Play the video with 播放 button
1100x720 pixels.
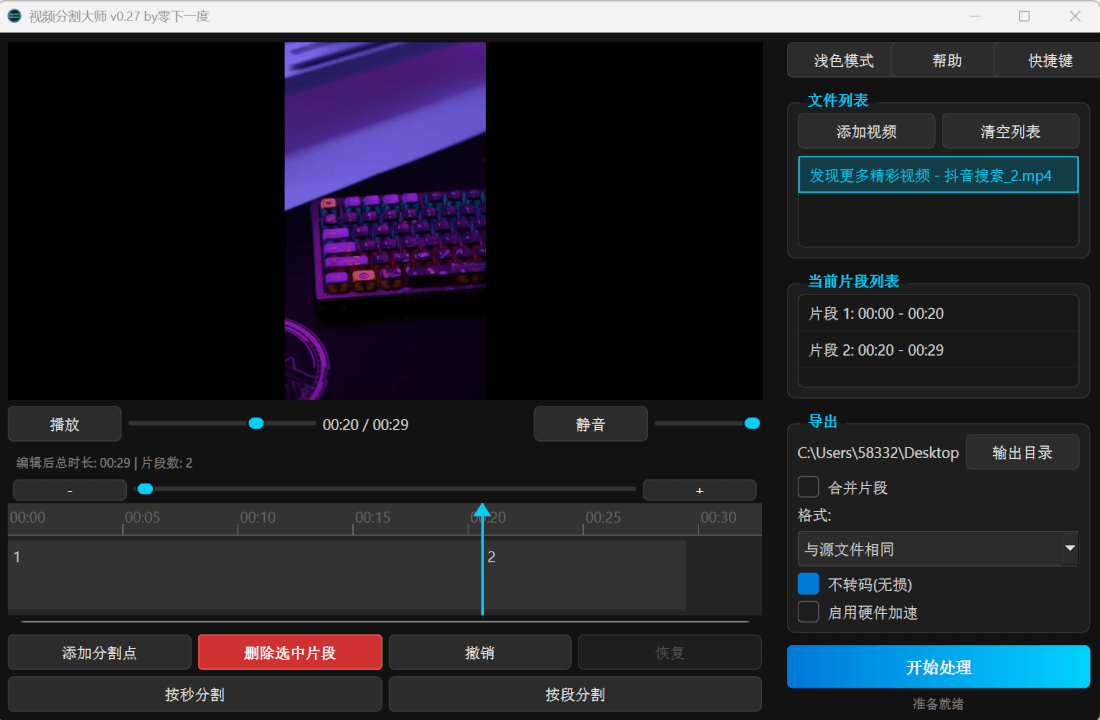click(64, 424)
